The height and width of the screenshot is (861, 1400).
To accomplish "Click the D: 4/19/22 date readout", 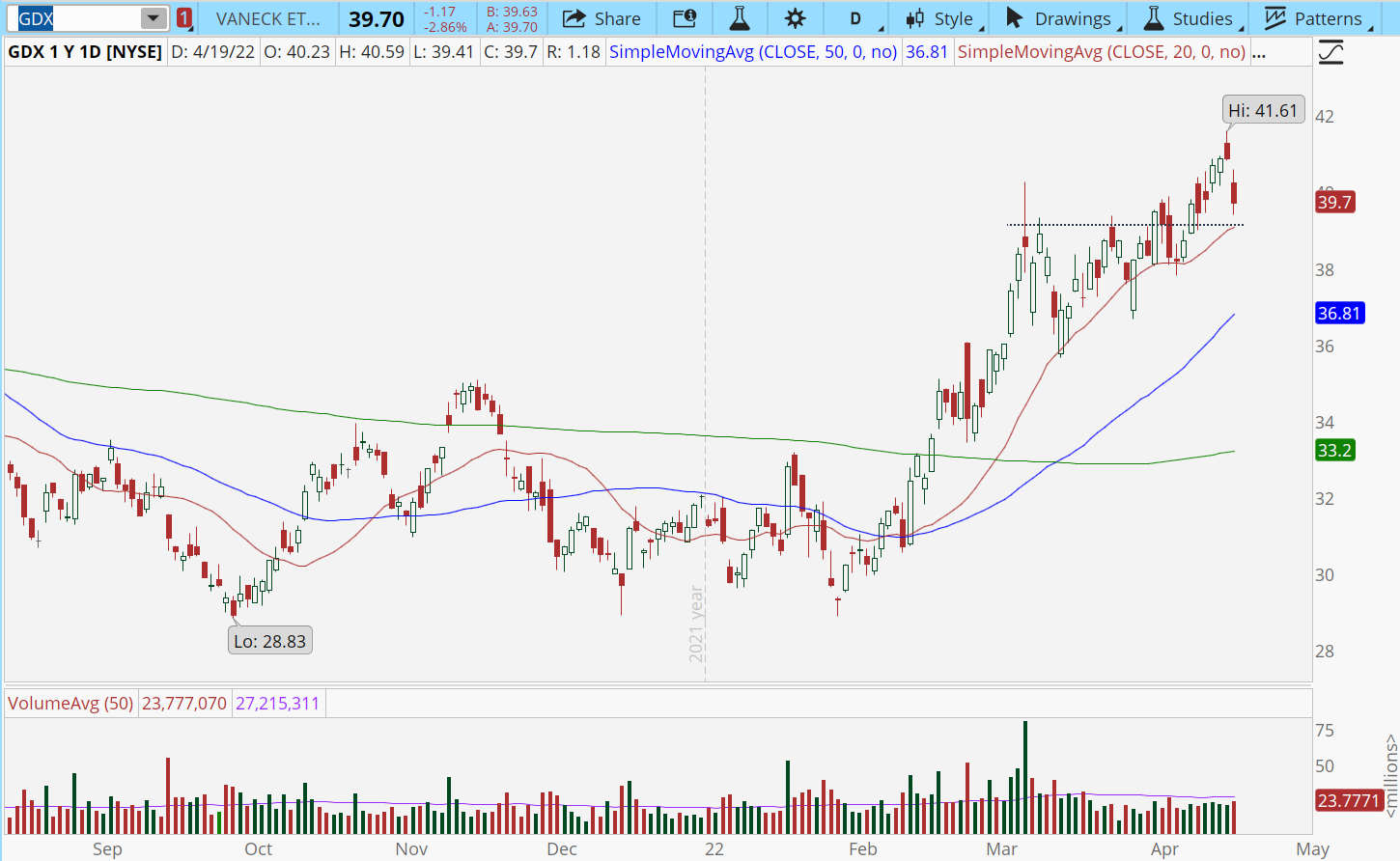I will [212, 52].
